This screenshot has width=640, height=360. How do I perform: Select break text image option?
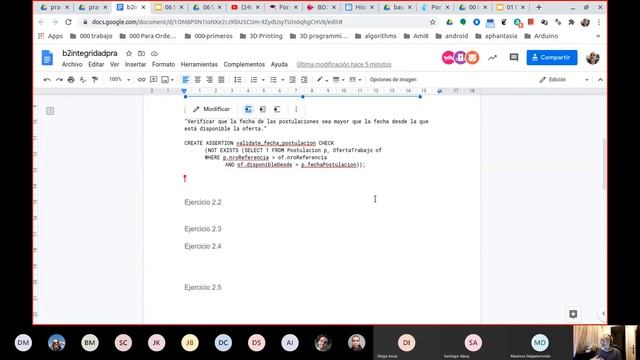(277, 109)
